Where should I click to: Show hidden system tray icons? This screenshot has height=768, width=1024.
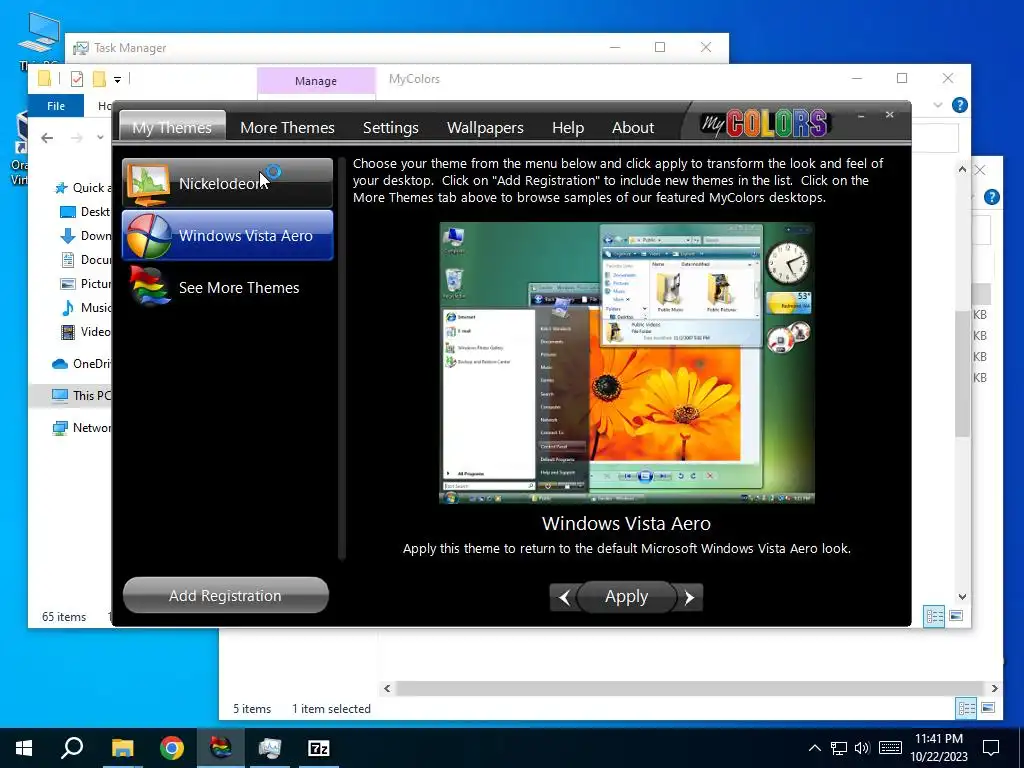pyautogui.click(x=814, y=748)
